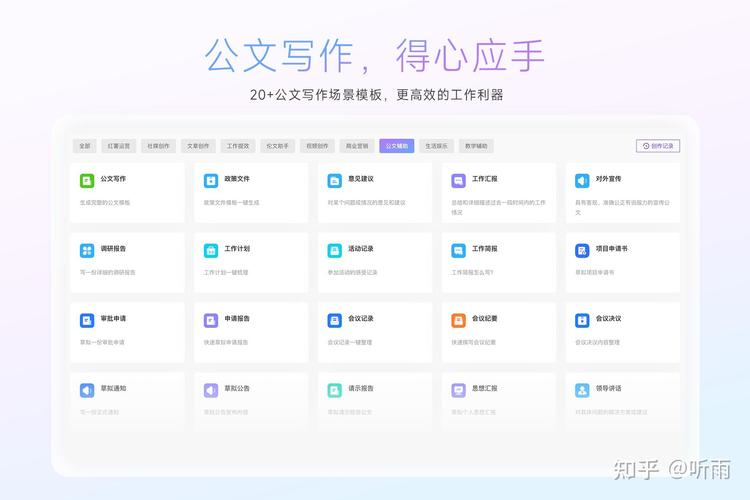Click the 会议决议 title text
The image size is (750, 500).
[608, 319]
